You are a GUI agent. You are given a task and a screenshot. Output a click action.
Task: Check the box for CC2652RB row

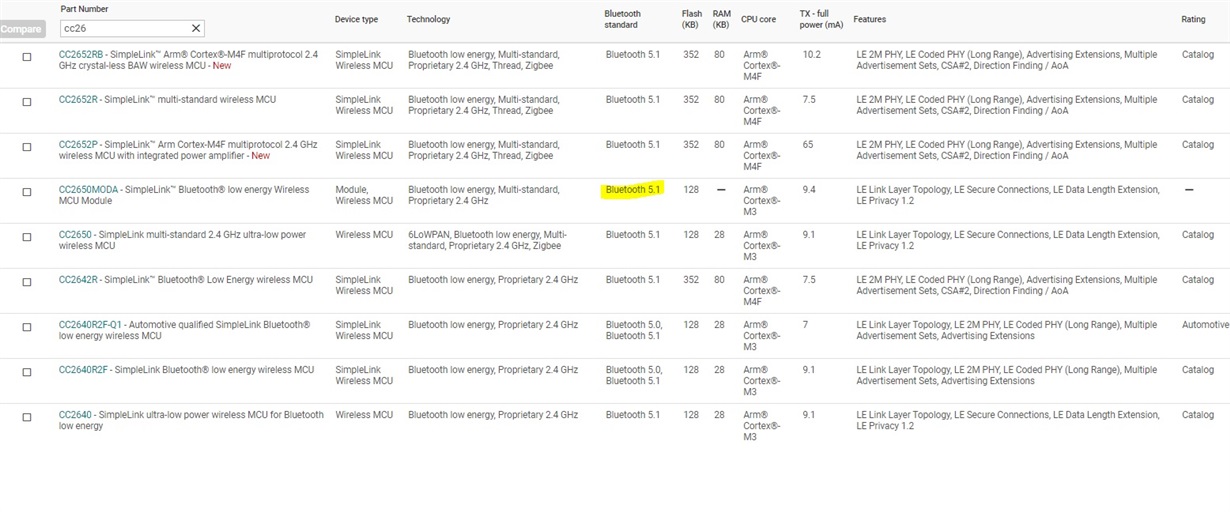[27, 57]
